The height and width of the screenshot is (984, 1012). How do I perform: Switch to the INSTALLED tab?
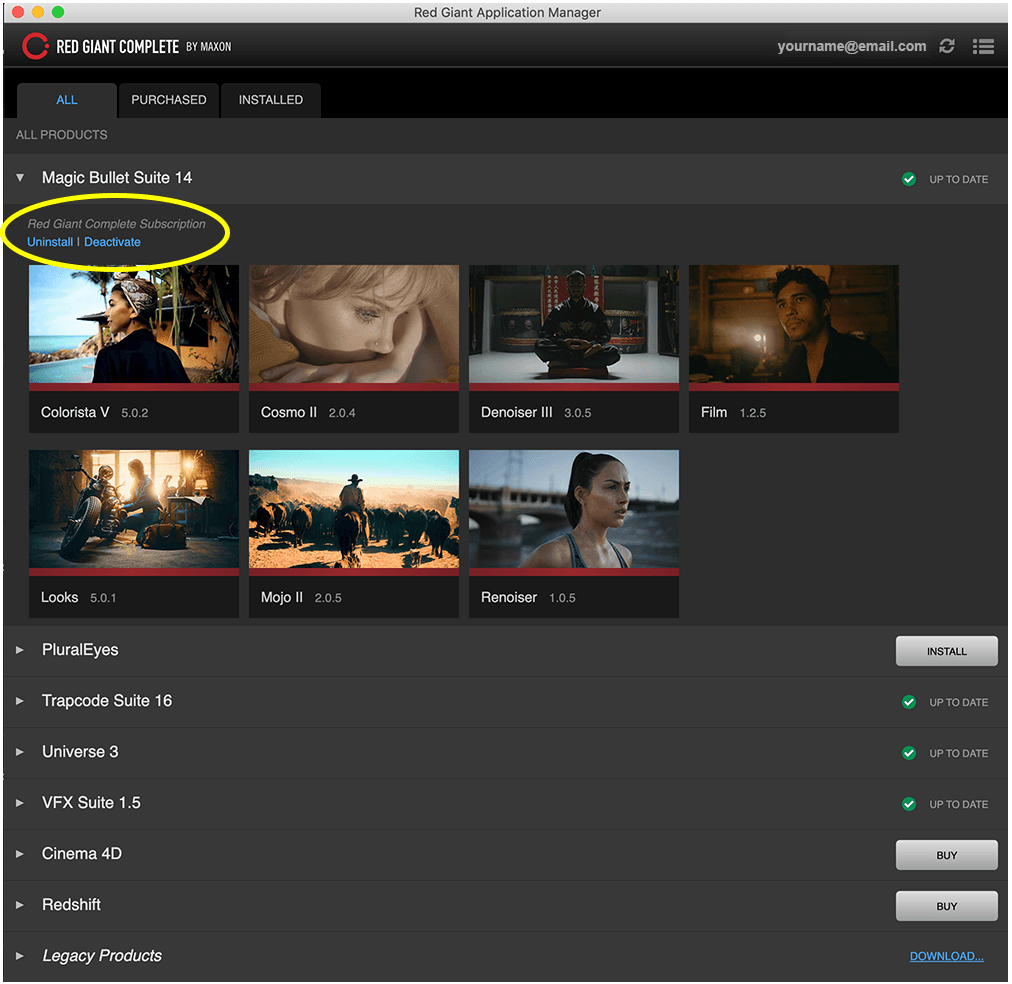click(270, 100)
